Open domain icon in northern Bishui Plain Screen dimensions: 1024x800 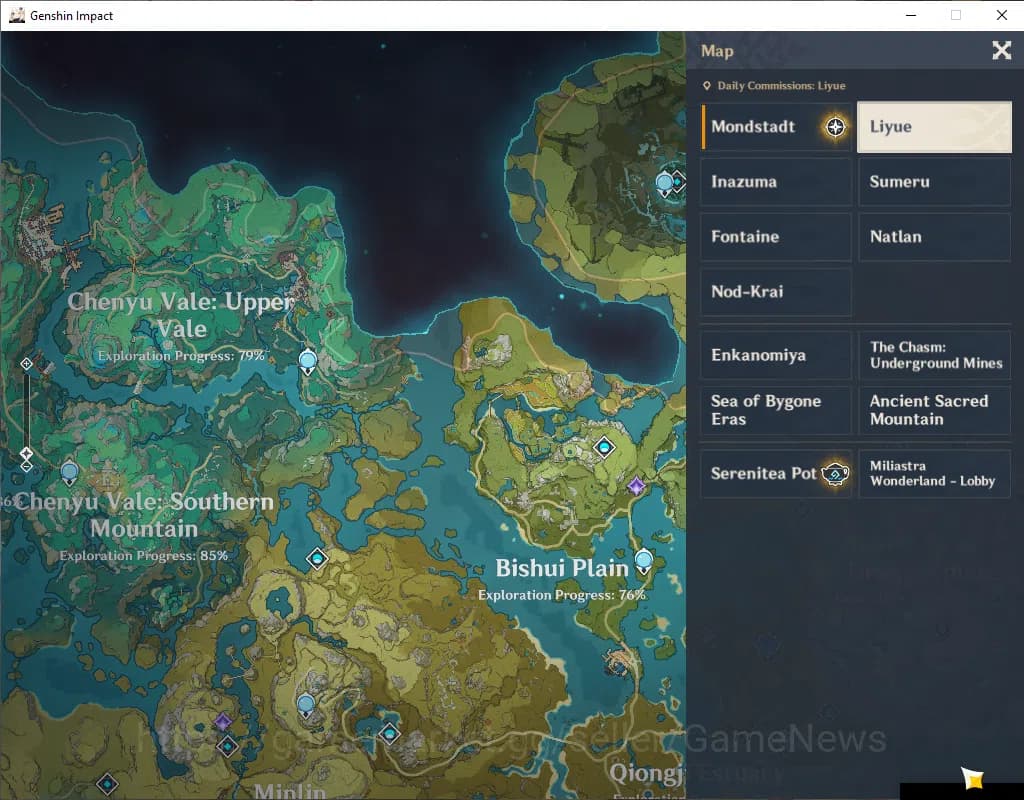coord(604,447)
